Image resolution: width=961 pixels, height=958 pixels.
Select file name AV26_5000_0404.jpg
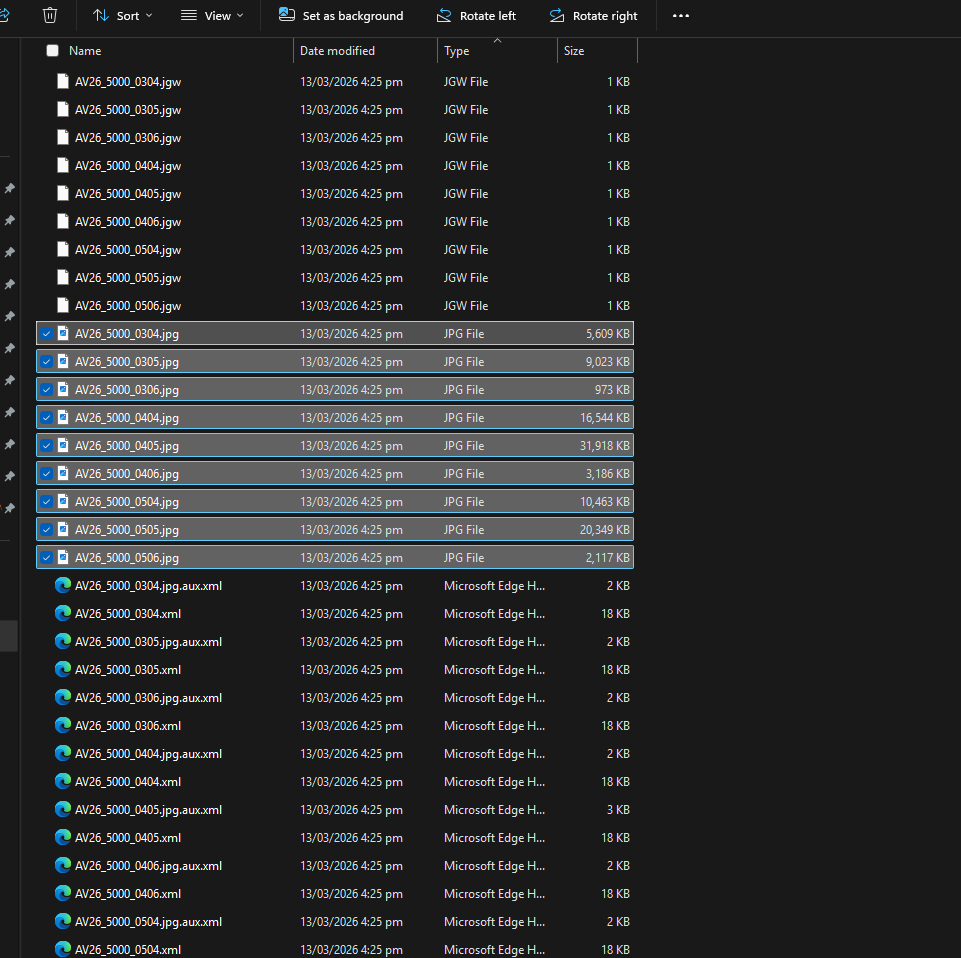tap(127, 418)
